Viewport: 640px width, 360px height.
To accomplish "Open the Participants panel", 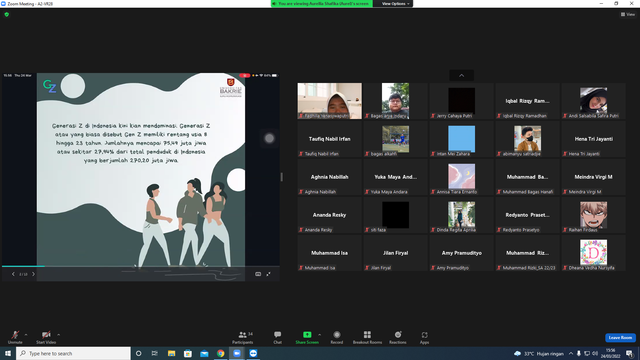I will click(243, 337).
